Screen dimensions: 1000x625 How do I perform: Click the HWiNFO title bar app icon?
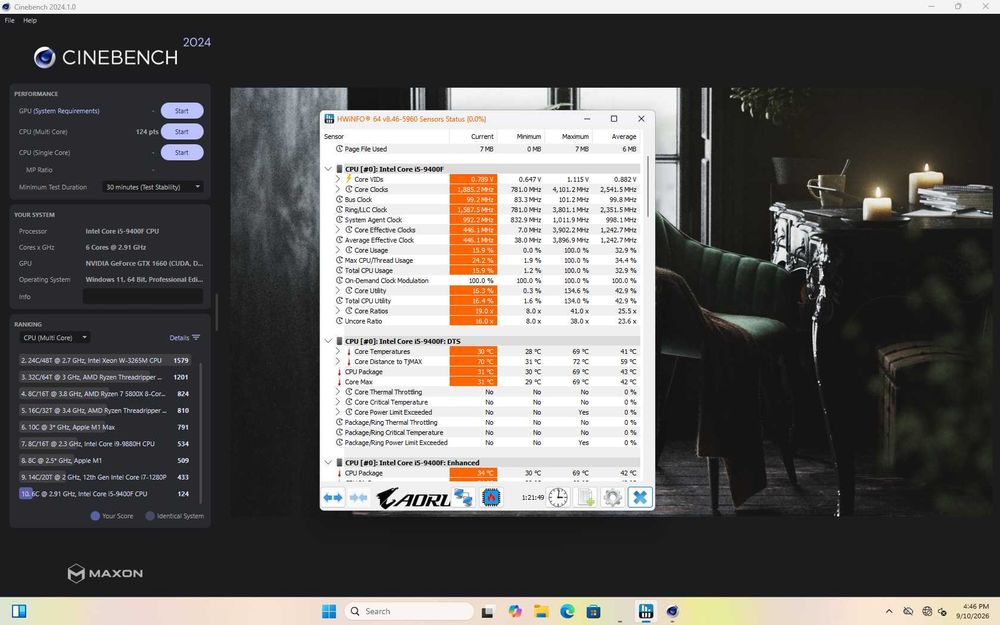point(329,119)
